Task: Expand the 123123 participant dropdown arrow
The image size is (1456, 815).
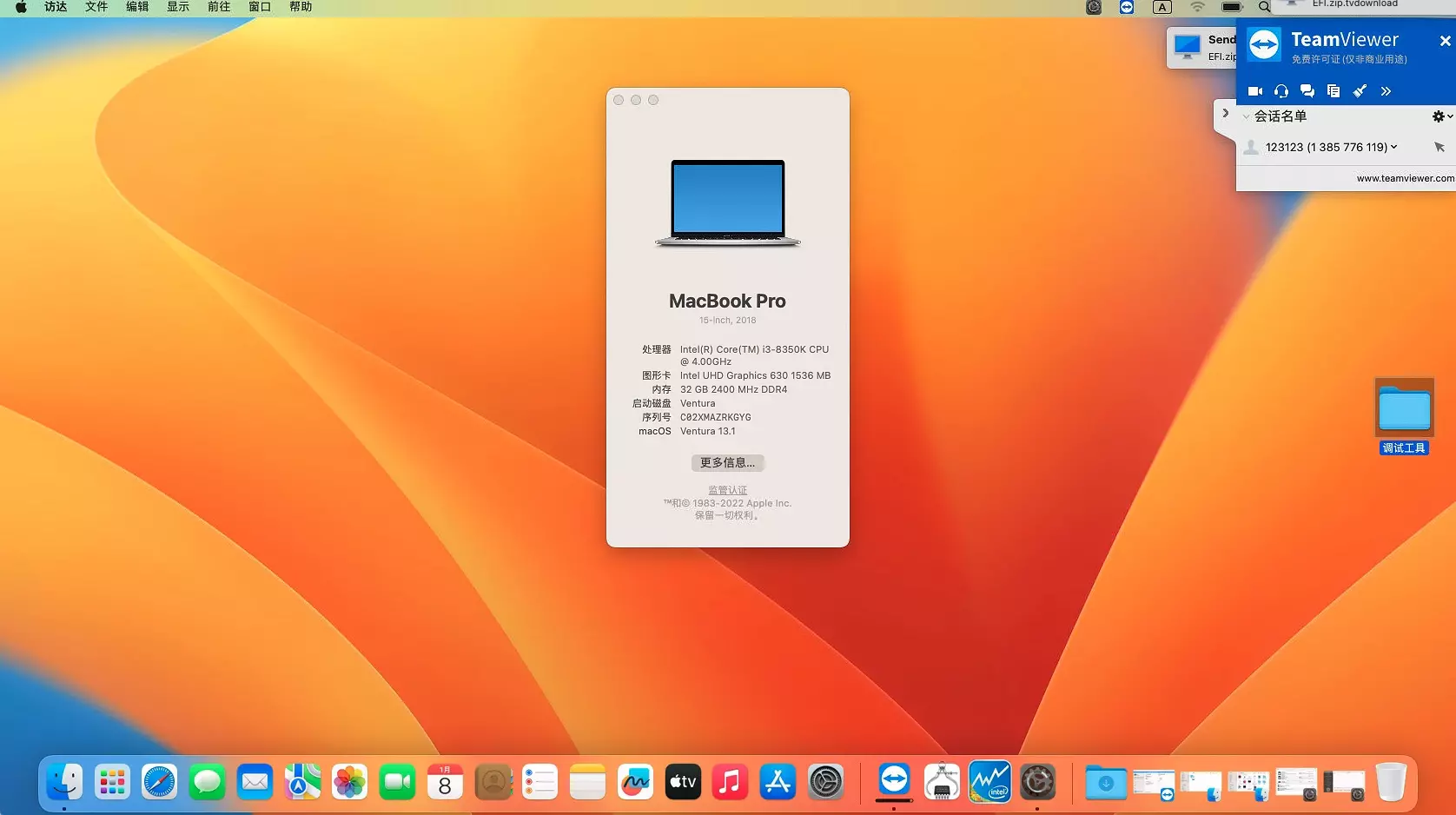Action: 1394,147
